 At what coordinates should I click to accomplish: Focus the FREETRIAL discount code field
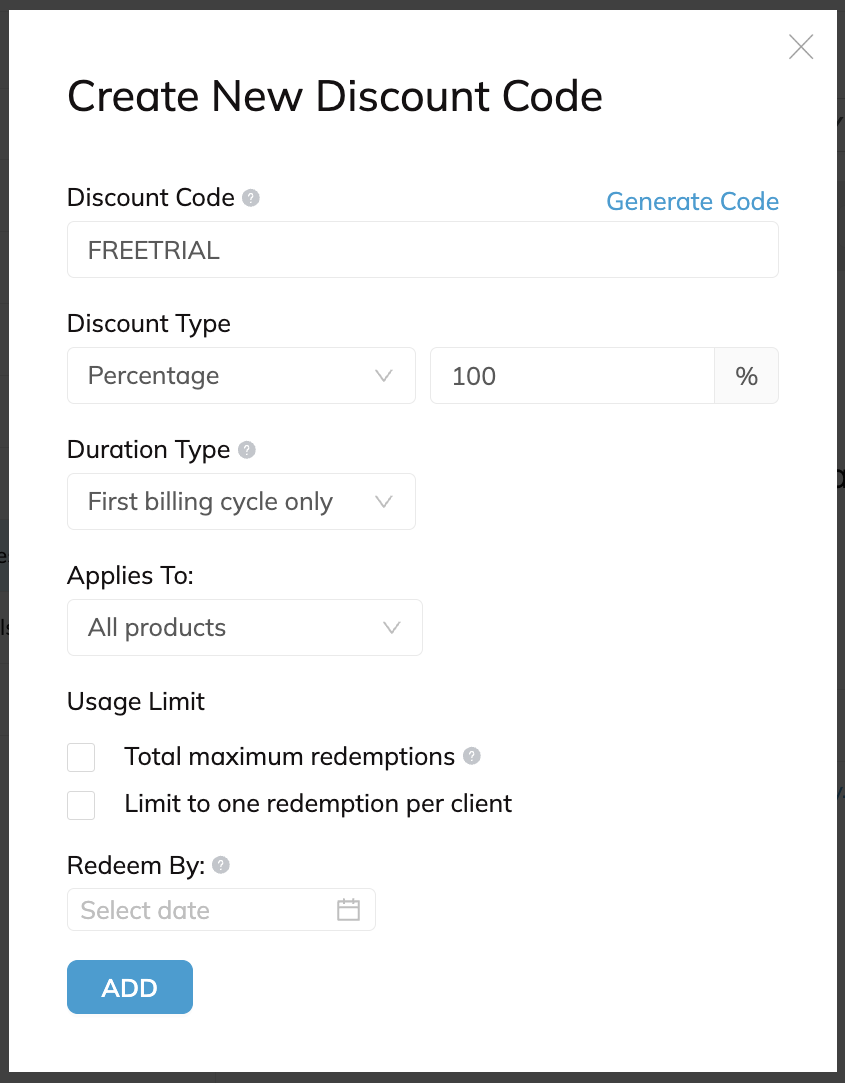pos(423,250)
